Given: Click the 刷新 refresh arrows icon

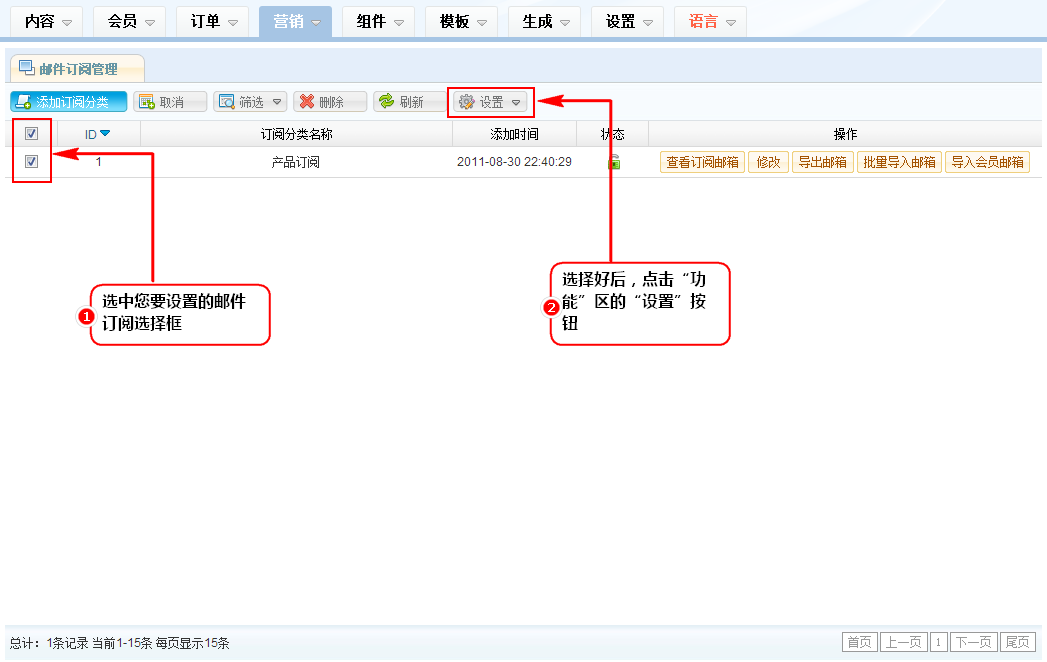Looking at the screenshot, I should 386,102.
